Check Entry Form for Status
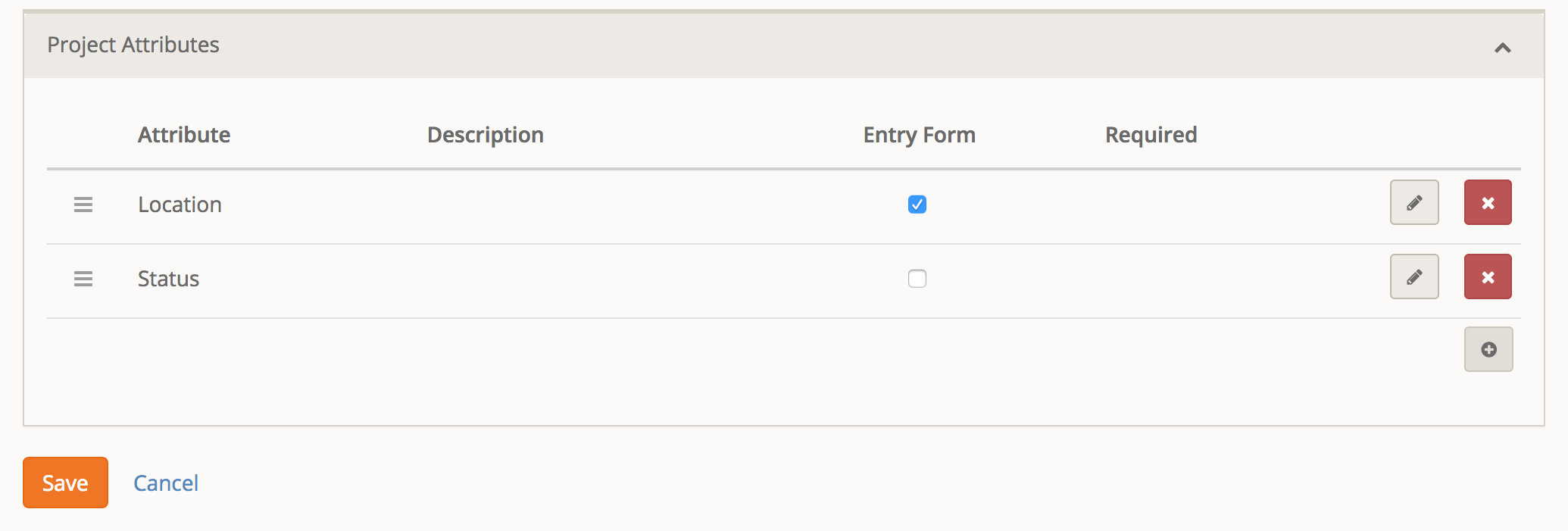 (x=917, y=279)
